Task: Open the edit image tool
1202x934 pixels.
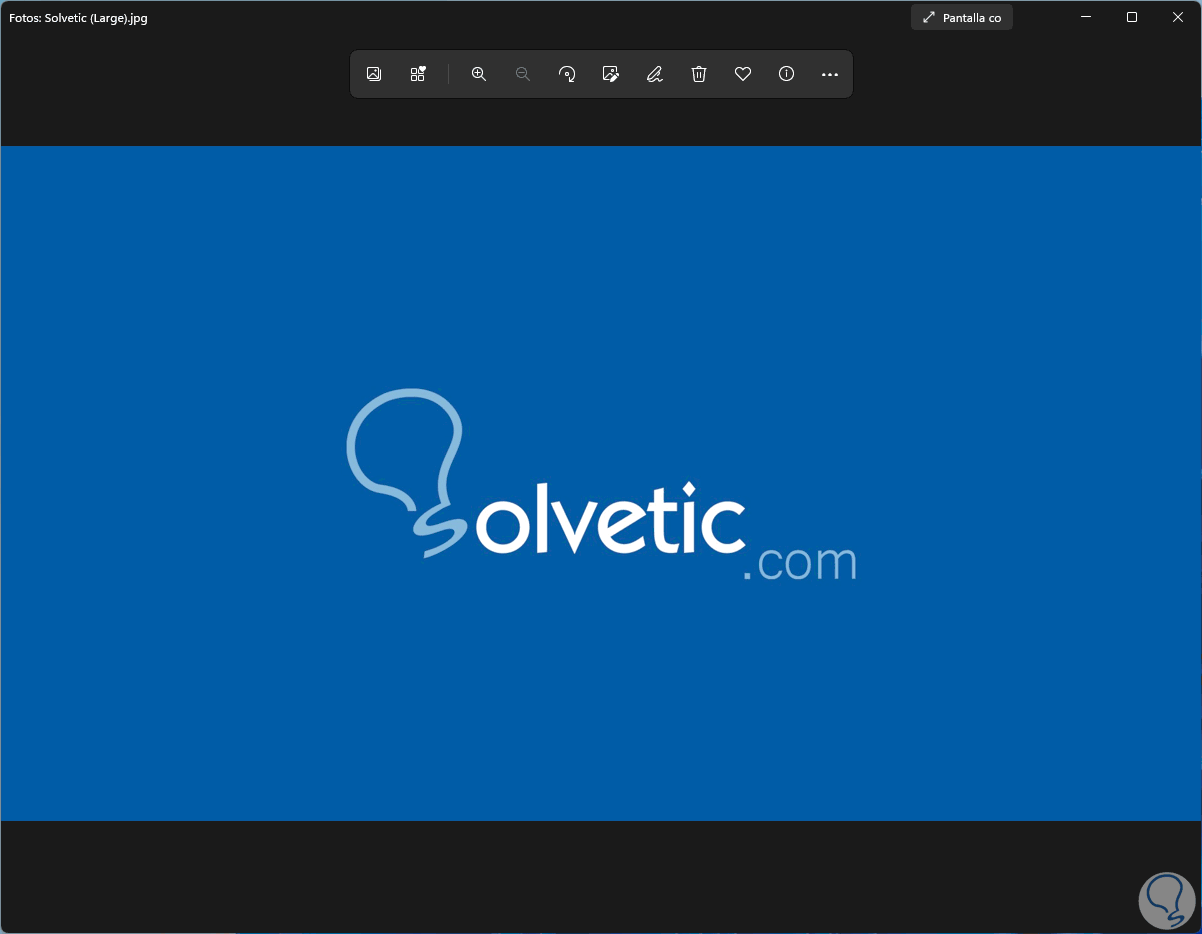Action: tap(611, 74)
